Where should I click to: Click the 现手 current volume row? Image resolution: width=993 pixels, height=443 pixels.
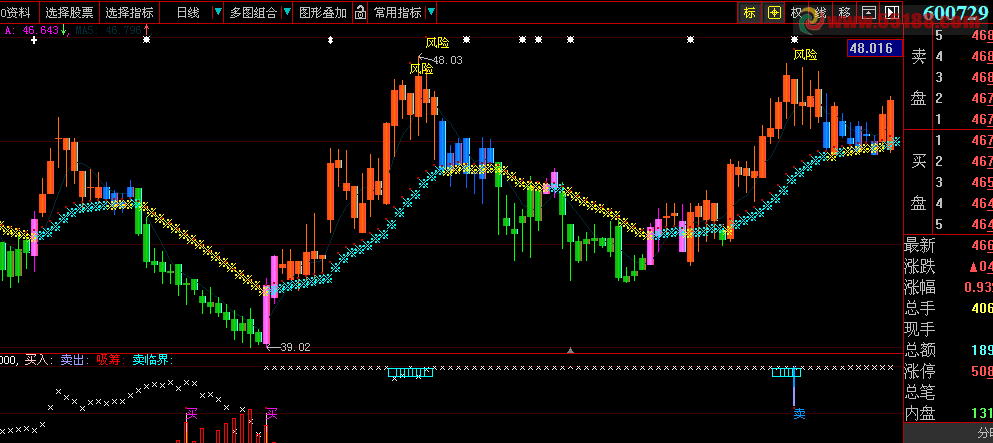pos(948,329)
